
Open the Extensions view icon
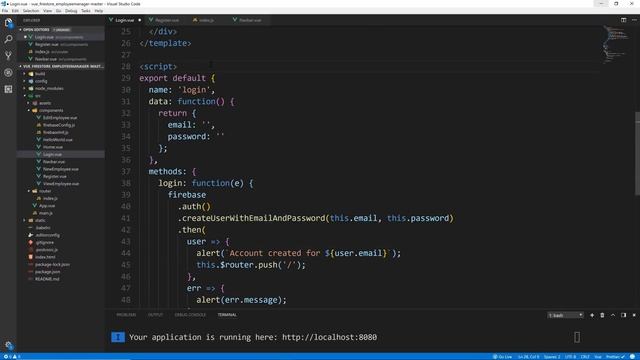(8, 89)
